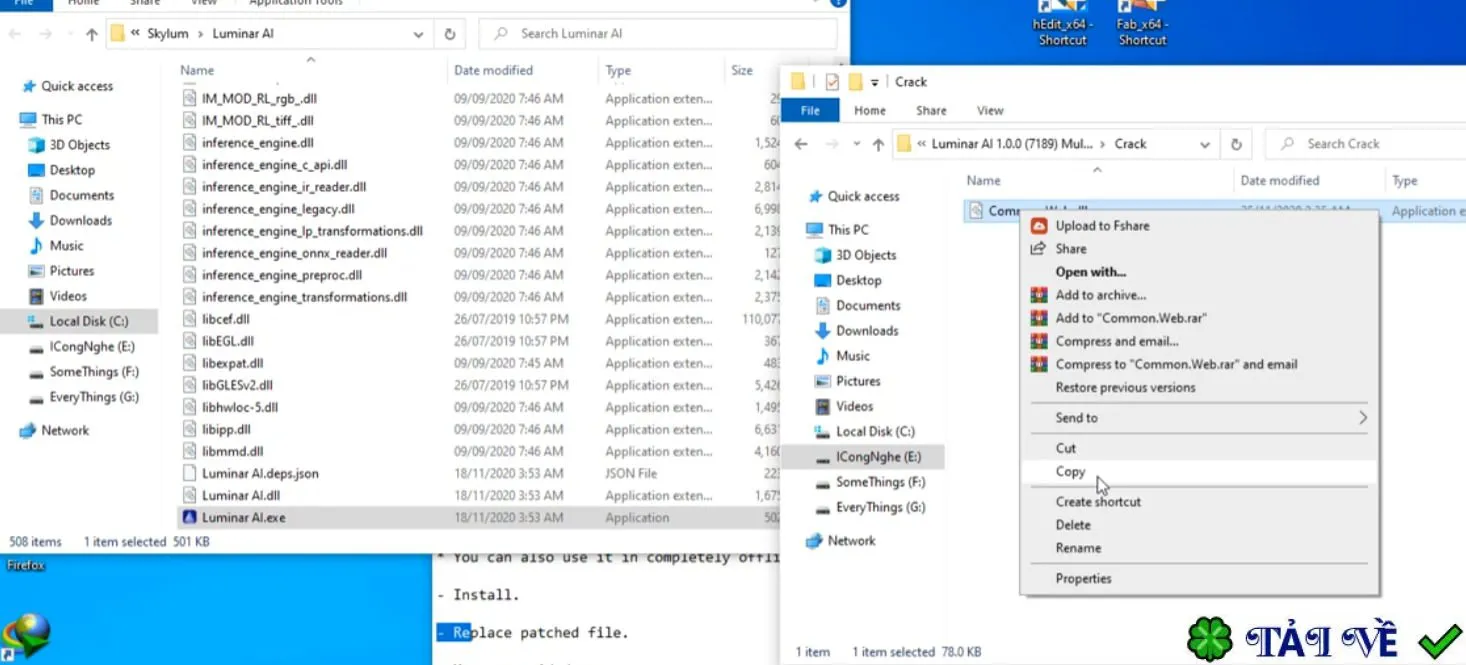Click Create shortcut in context menu

(1098, 502)
